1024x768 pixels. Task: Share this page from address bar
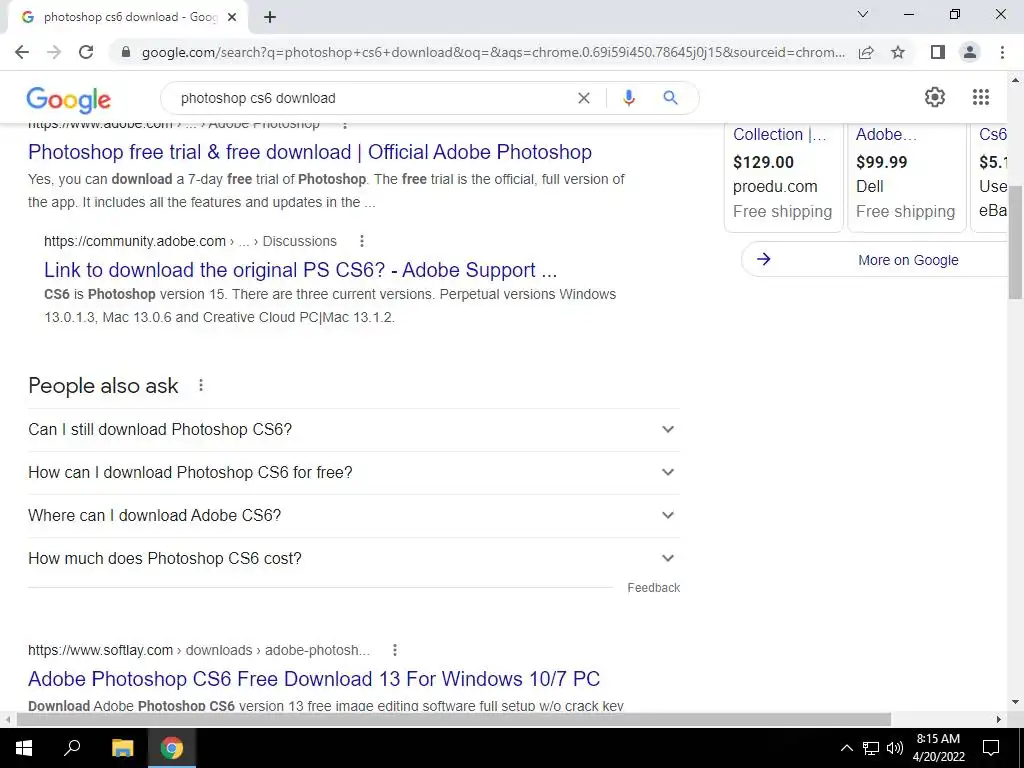point(866,52)
